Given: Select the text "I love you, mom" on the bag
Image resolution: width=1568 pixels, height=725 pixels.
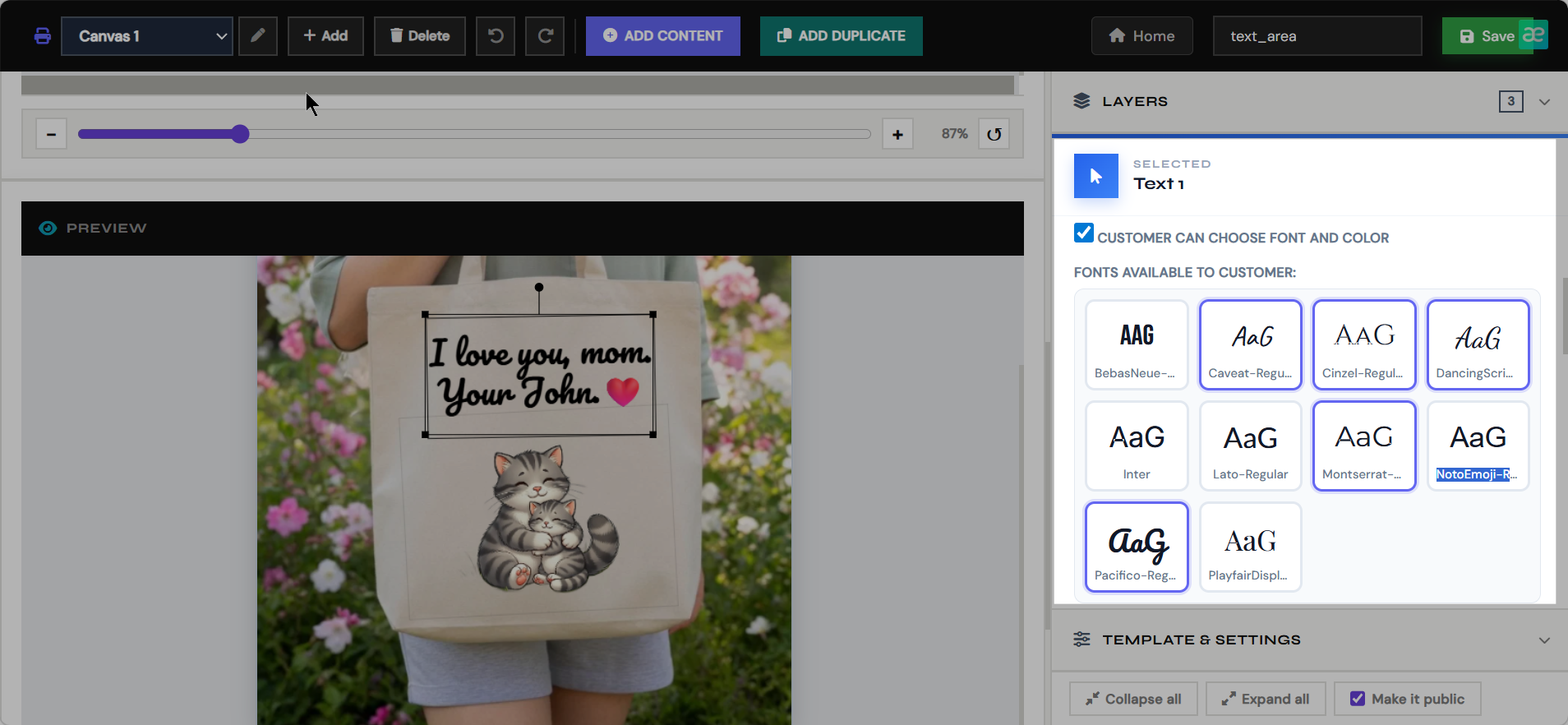Looking at the screenshot, I should (x=540, y=353).
